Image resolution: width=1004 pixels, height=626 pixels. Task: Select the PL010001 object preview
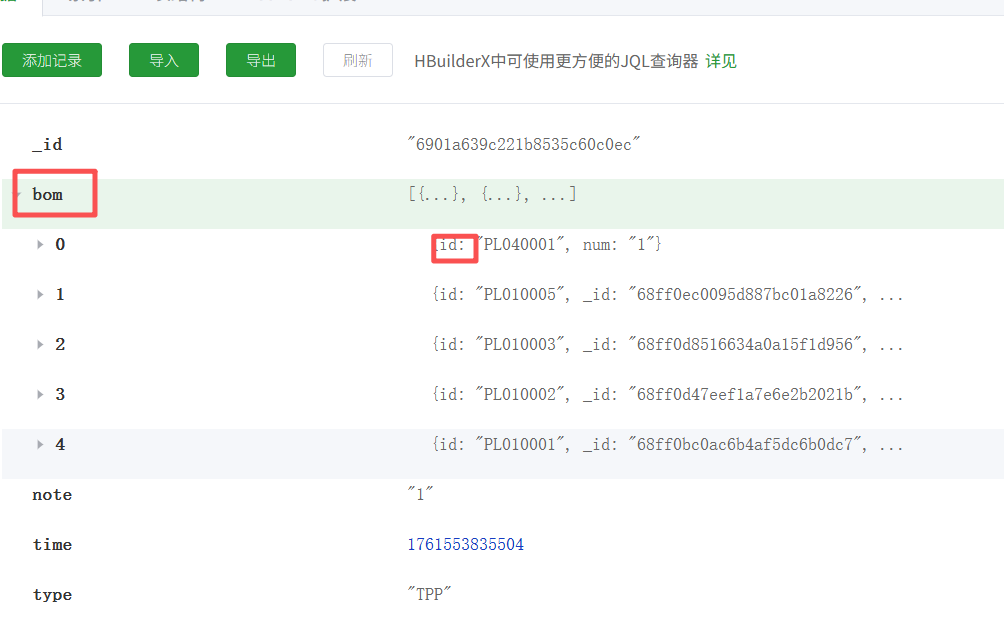tap(667, 445)
